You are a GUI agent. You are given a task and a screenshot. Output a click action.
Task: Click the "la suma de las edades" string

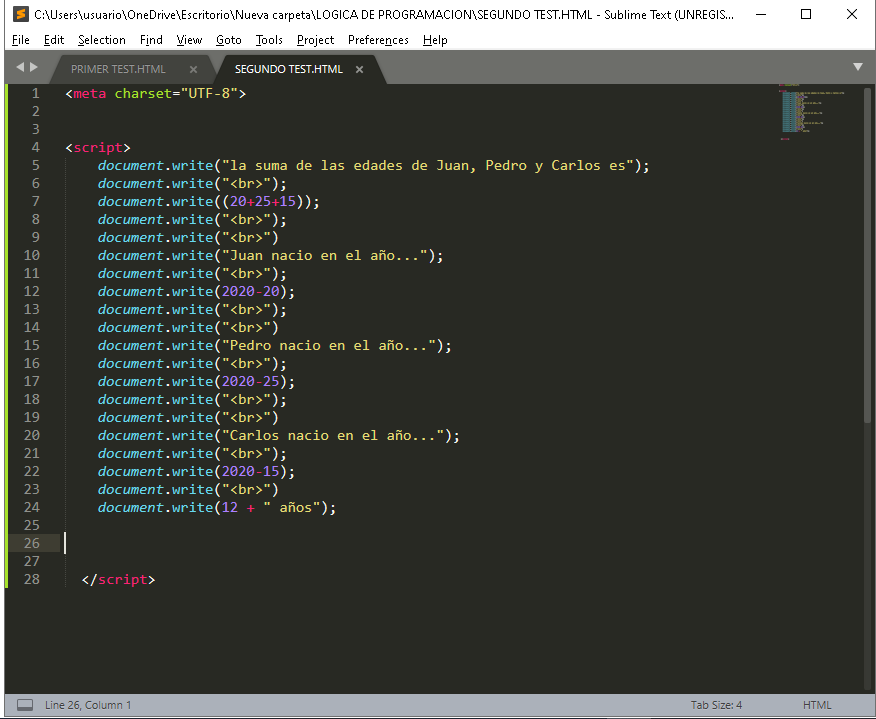(427, 165)
